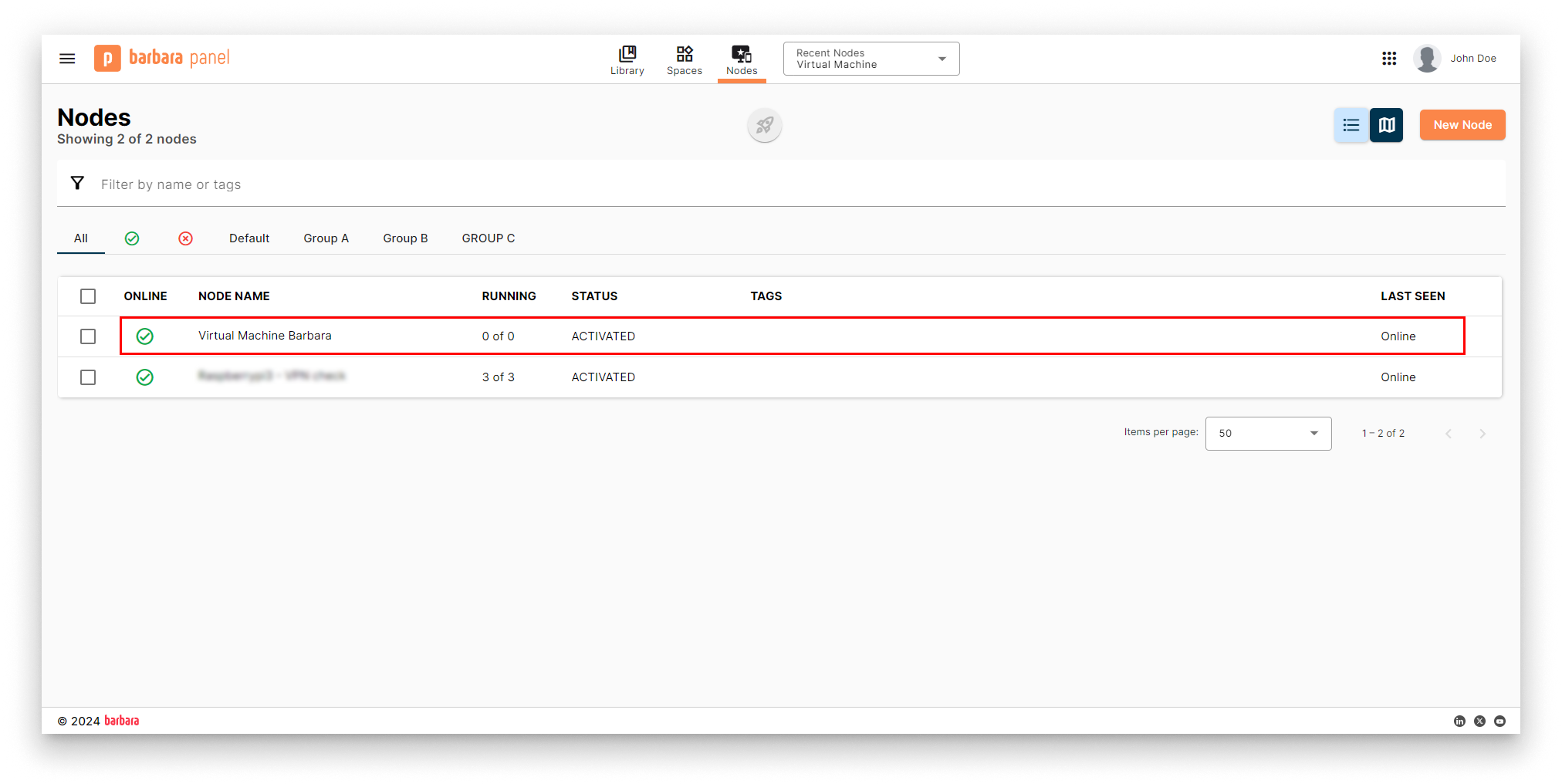Switch to the Group A tab
The width and height of the screenshot is (1562, 784).
click(x=326, y=238)
